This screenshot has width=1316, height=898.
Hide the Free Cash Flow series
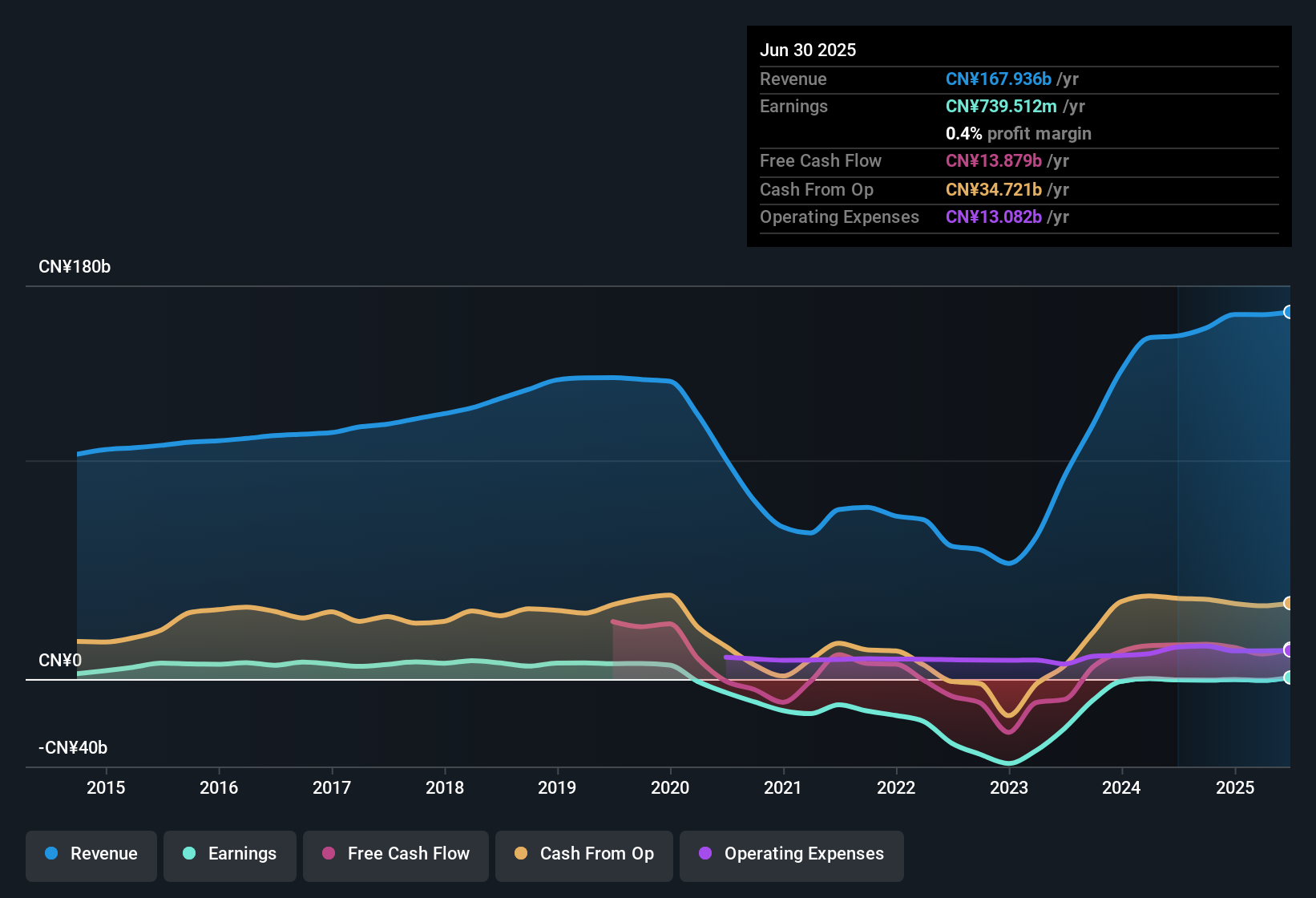pos(395,854)
